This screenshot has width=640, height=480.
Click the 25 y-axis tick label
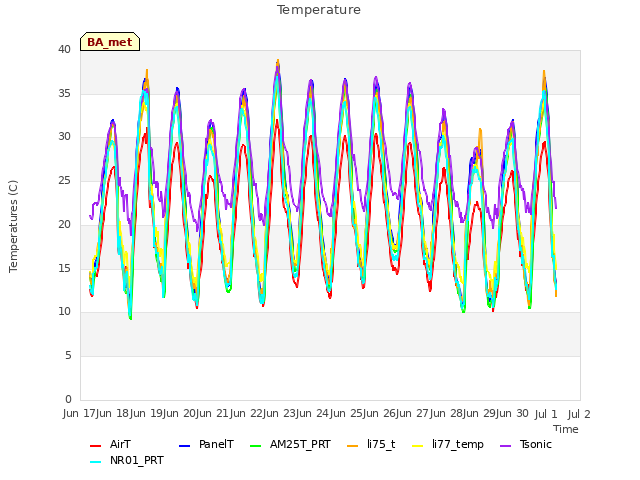pyautogui.click(x=64, y=180)
